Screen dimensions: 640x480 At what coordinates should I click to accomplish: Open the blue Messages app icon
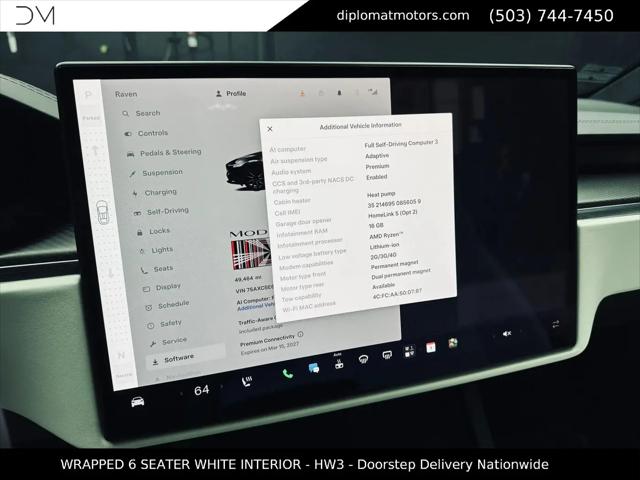(x=313, y=368)
